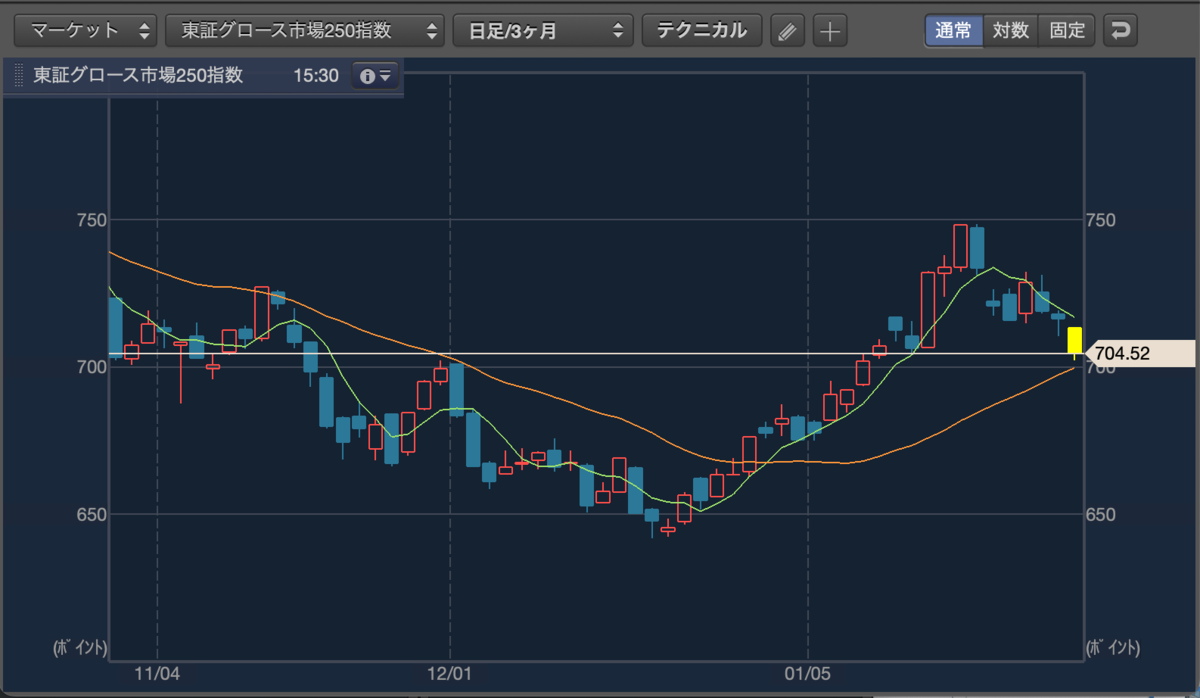Select 通常 scale mode

(953, 30)
